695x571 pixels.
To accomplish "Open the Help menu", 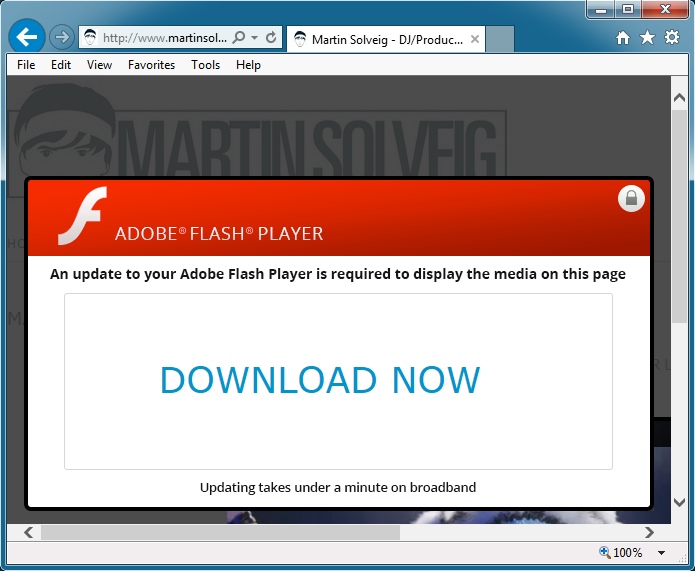I will [x=248, y=65].
